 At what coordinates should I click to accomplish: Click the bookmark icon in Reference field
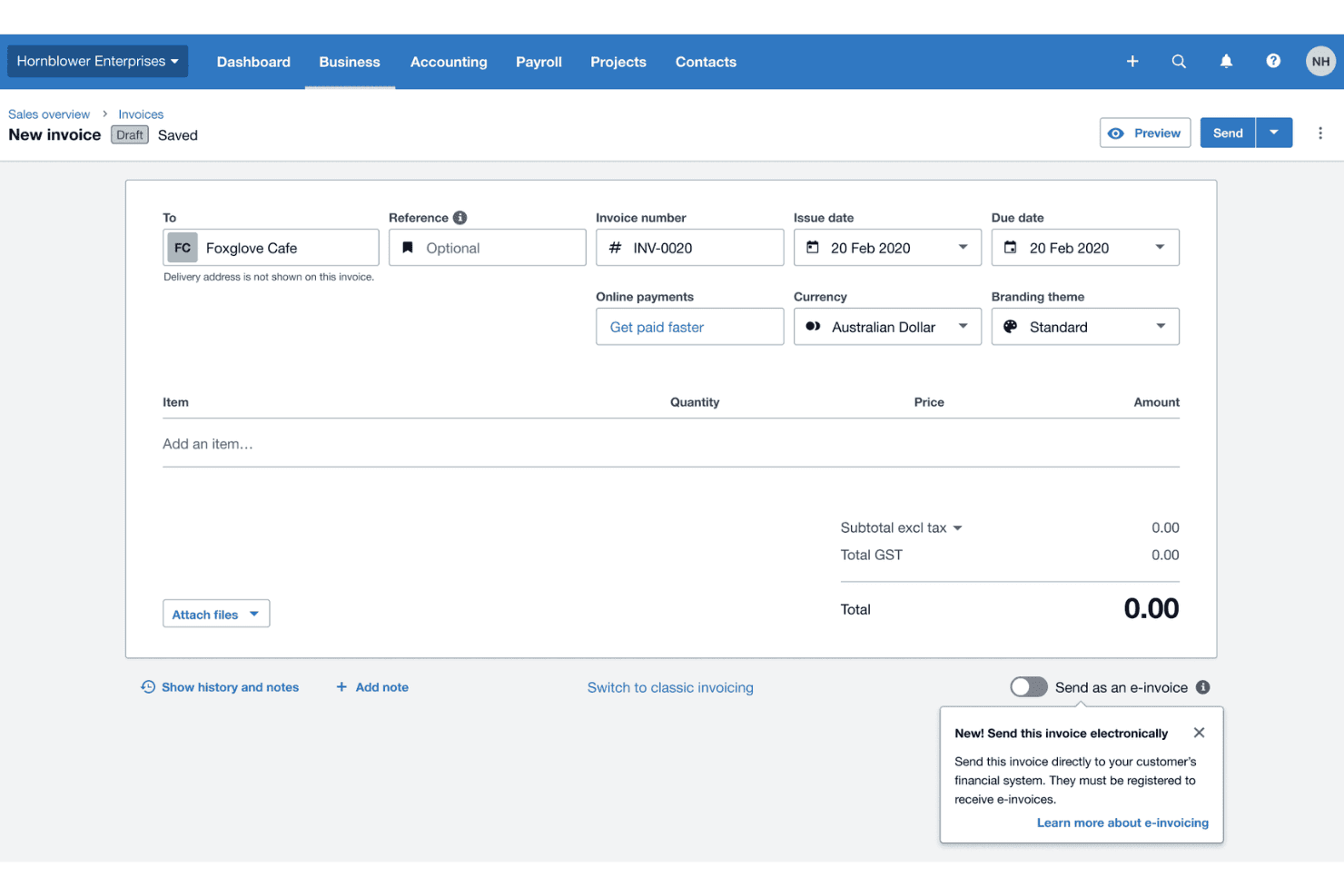click(408, 247)
